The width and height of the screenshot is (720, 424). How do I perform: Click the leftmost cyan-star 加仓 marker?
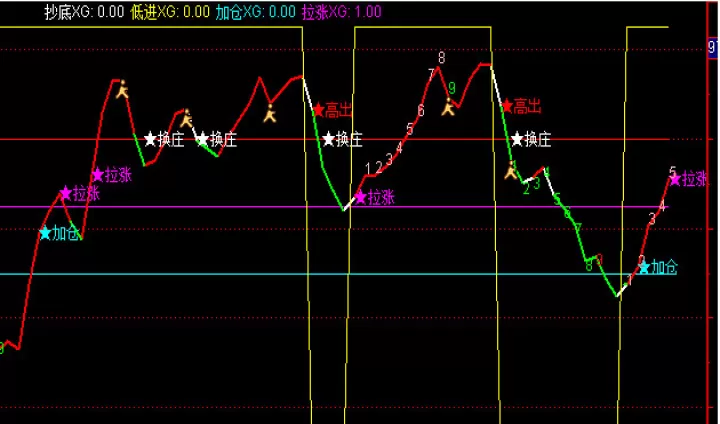click(x=59, y=233)
